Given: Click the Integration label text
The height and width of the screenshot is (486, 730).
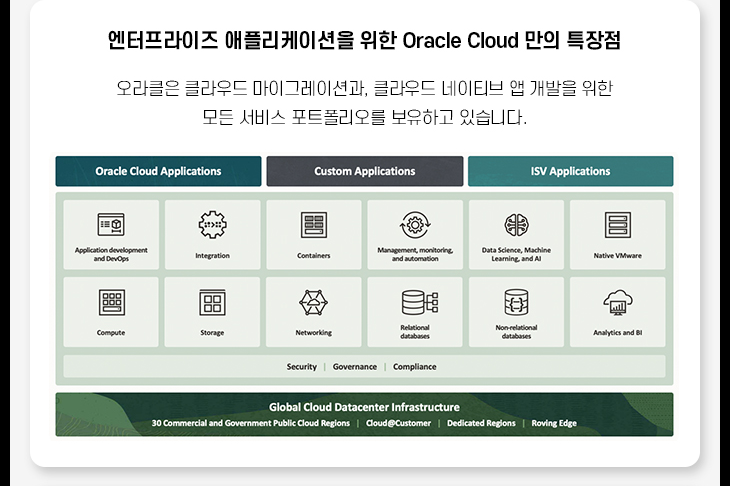Looking at the screenshot, I should pyautogui.click(x=212, y=256).
